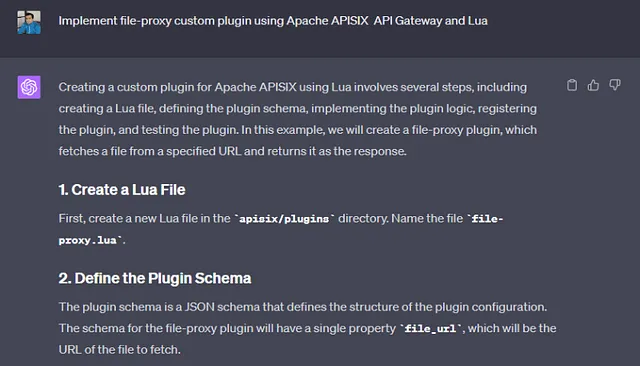The image size is (640, 366).
Task: Click the inline code 'file_url'
Action: pos(431,328)
